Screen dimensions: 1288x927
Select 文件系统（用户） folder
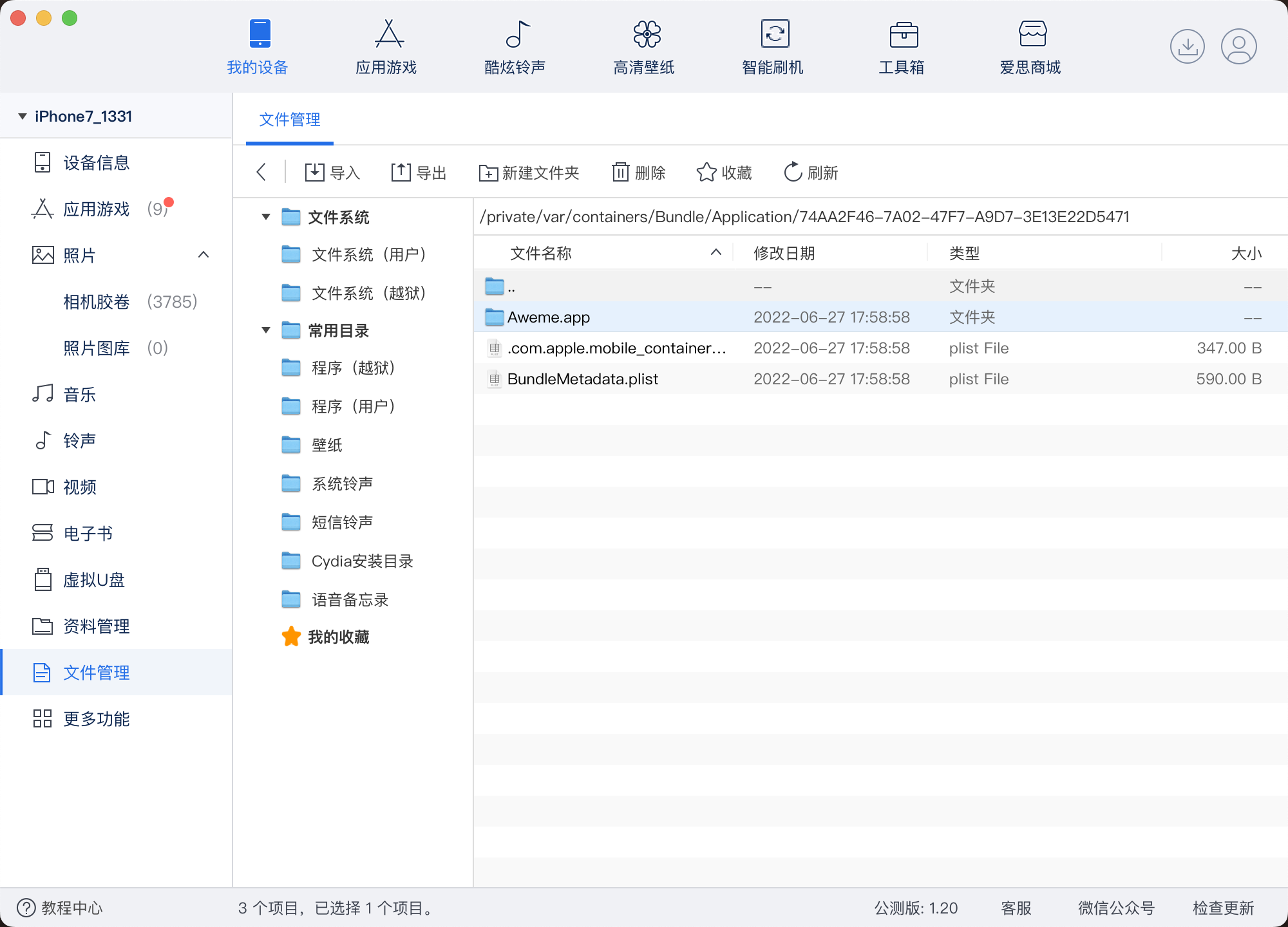coord(354,255)
